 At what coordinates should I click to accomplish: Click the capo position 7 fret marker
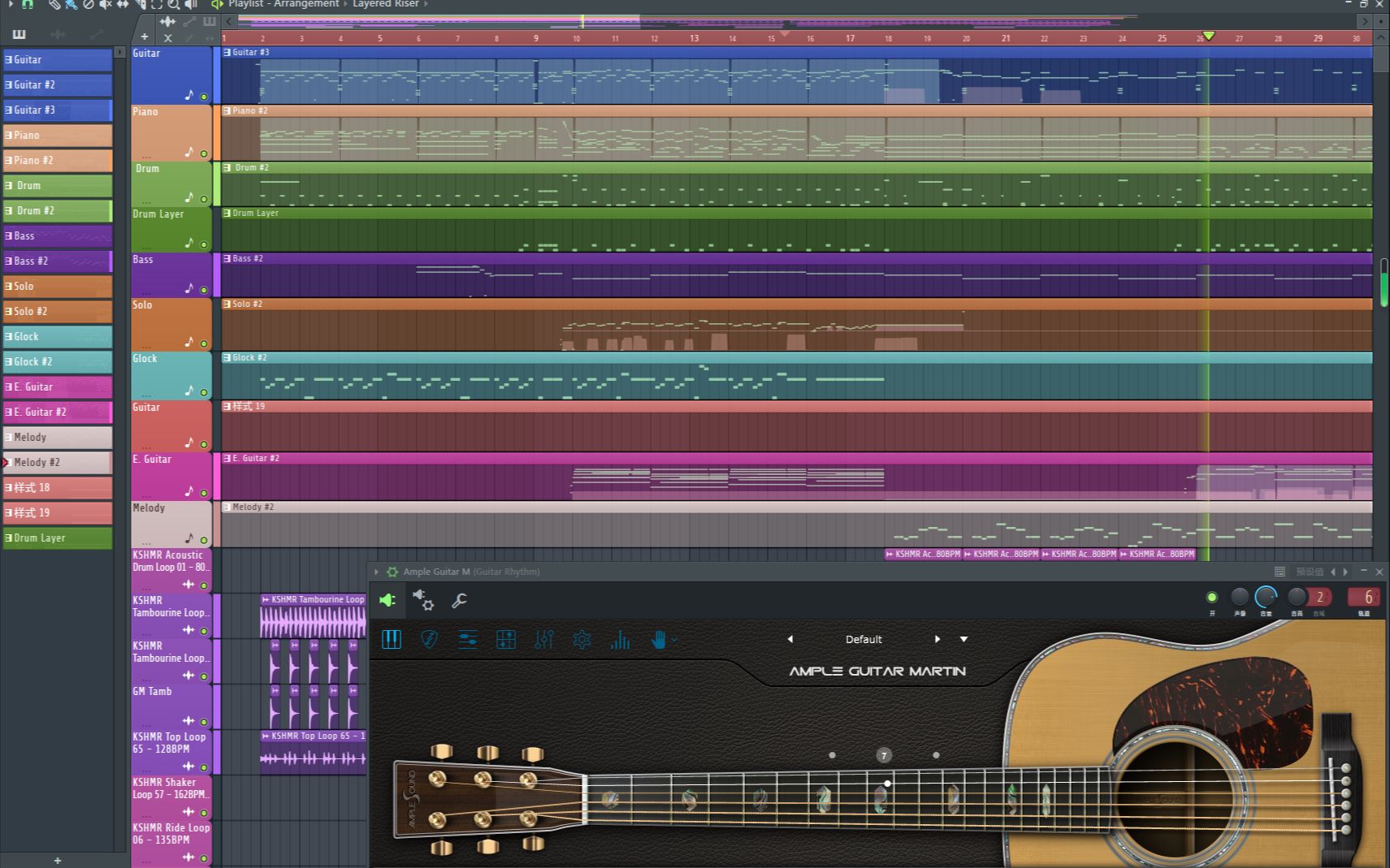(884, 755)
